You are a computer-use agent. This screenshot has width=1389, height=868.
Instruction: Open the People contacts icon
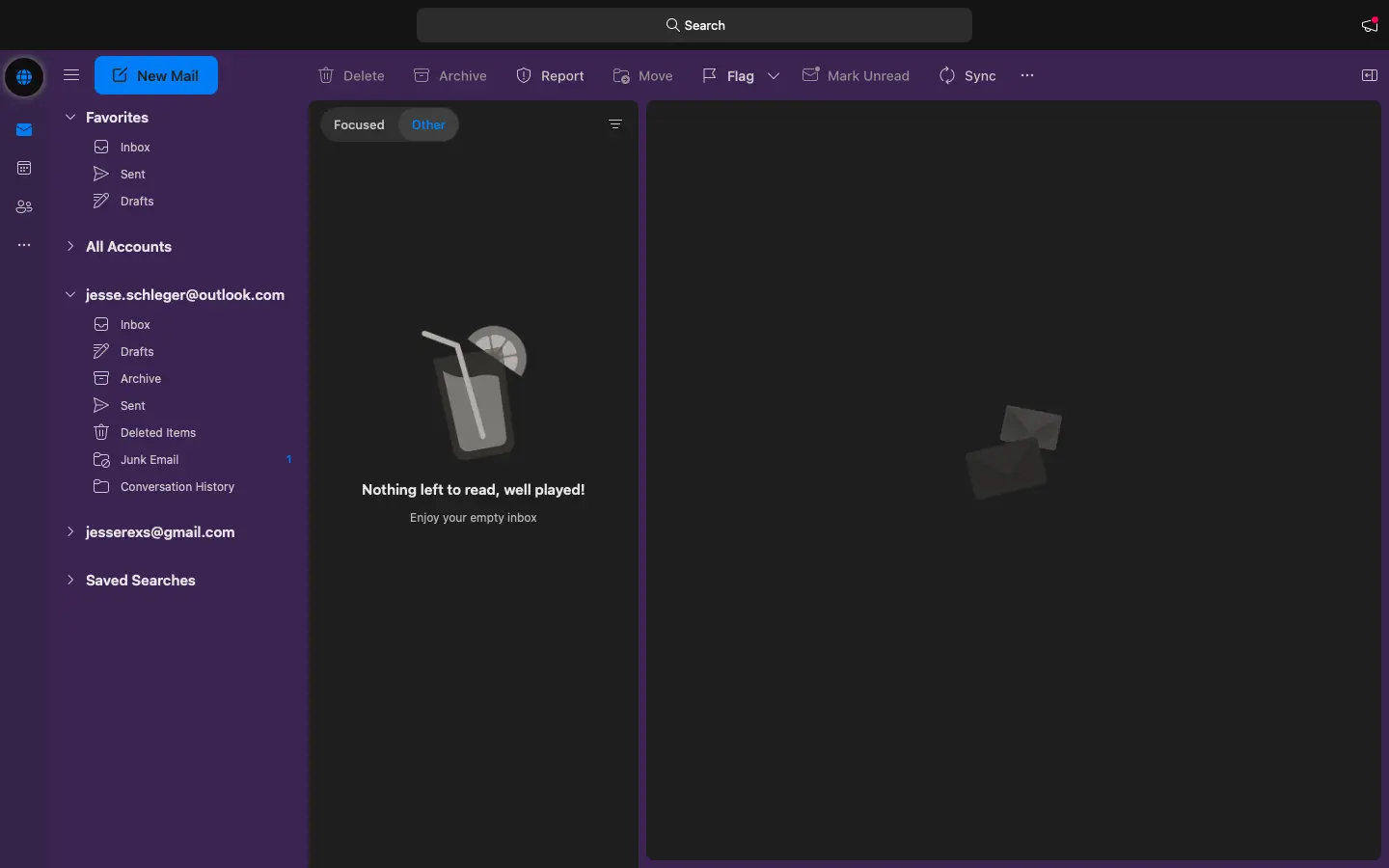point(24,207)
